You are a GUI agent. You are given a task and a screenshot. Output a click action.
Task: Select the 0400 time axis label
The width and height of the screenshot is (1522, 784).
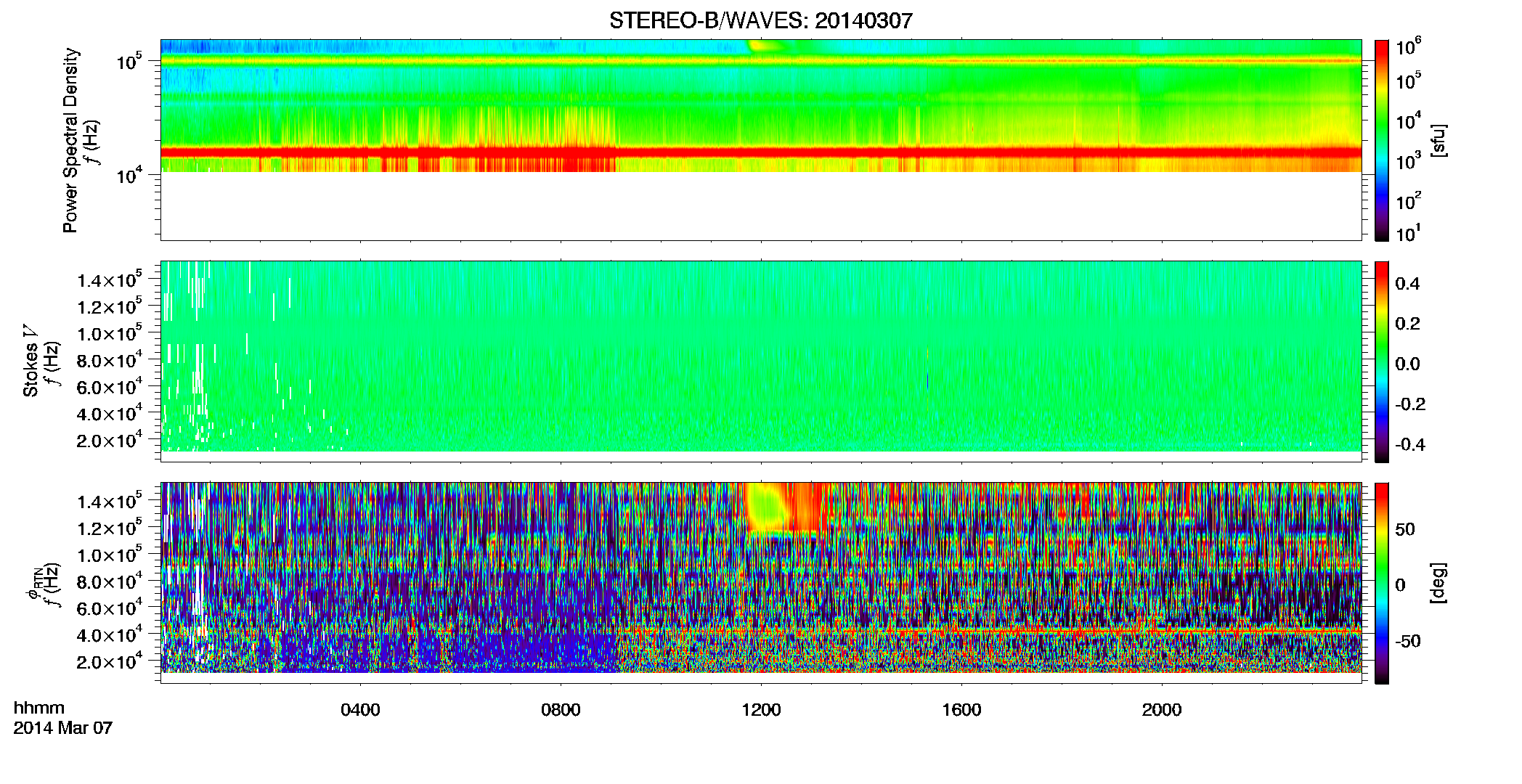[360, 710]
